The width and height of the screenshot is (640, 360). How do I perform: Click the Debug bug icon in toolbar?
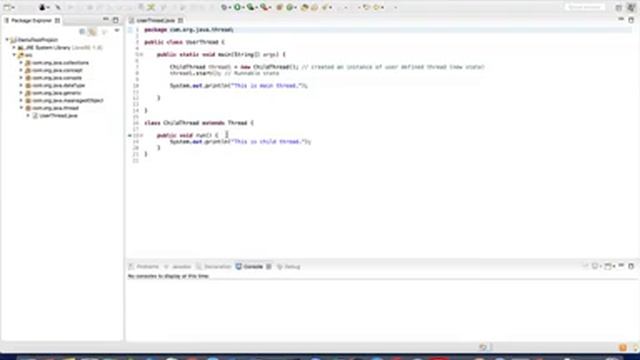[x=224, y=7]
